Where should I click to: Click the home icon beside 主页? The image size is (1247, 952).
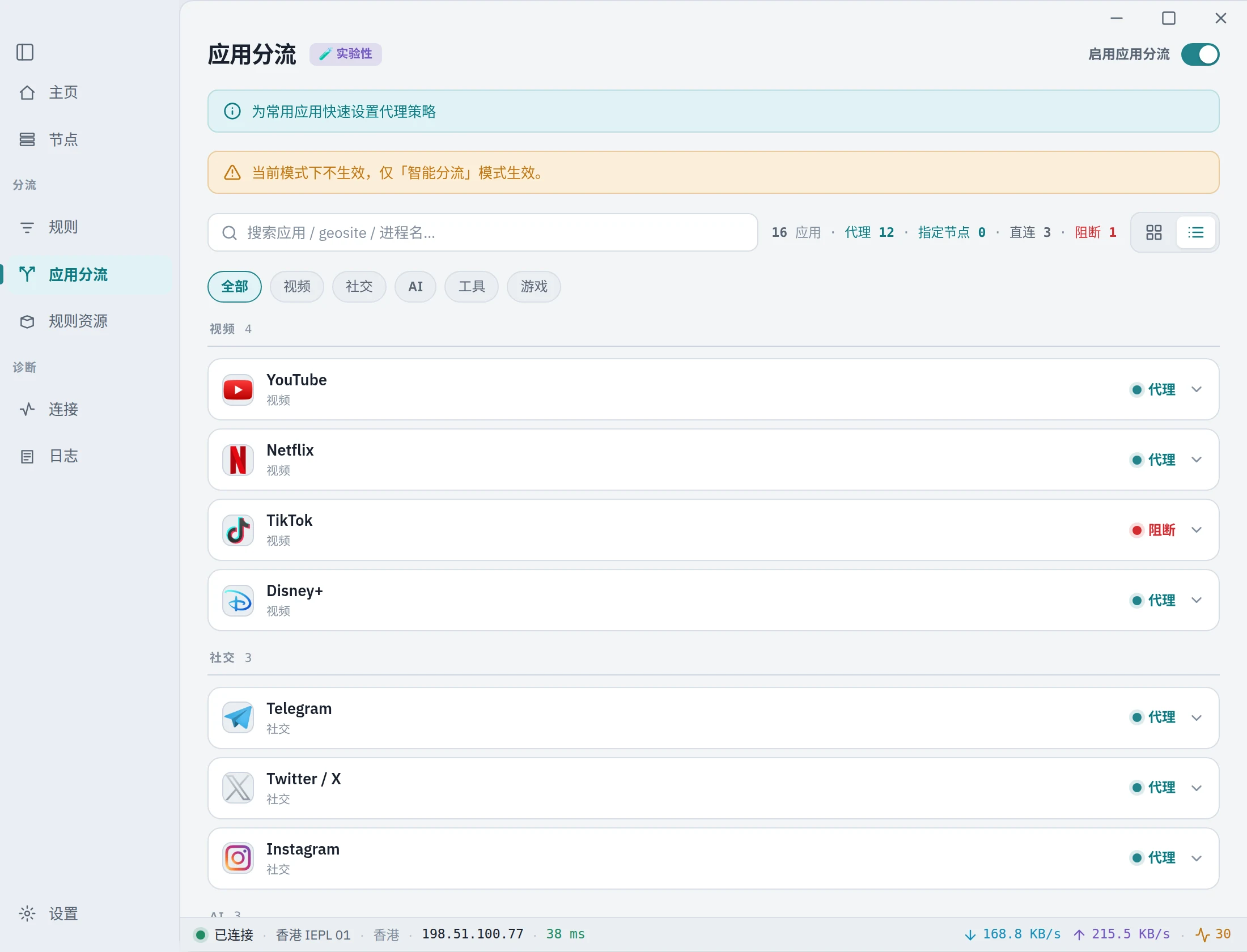[x=27, y=92]
